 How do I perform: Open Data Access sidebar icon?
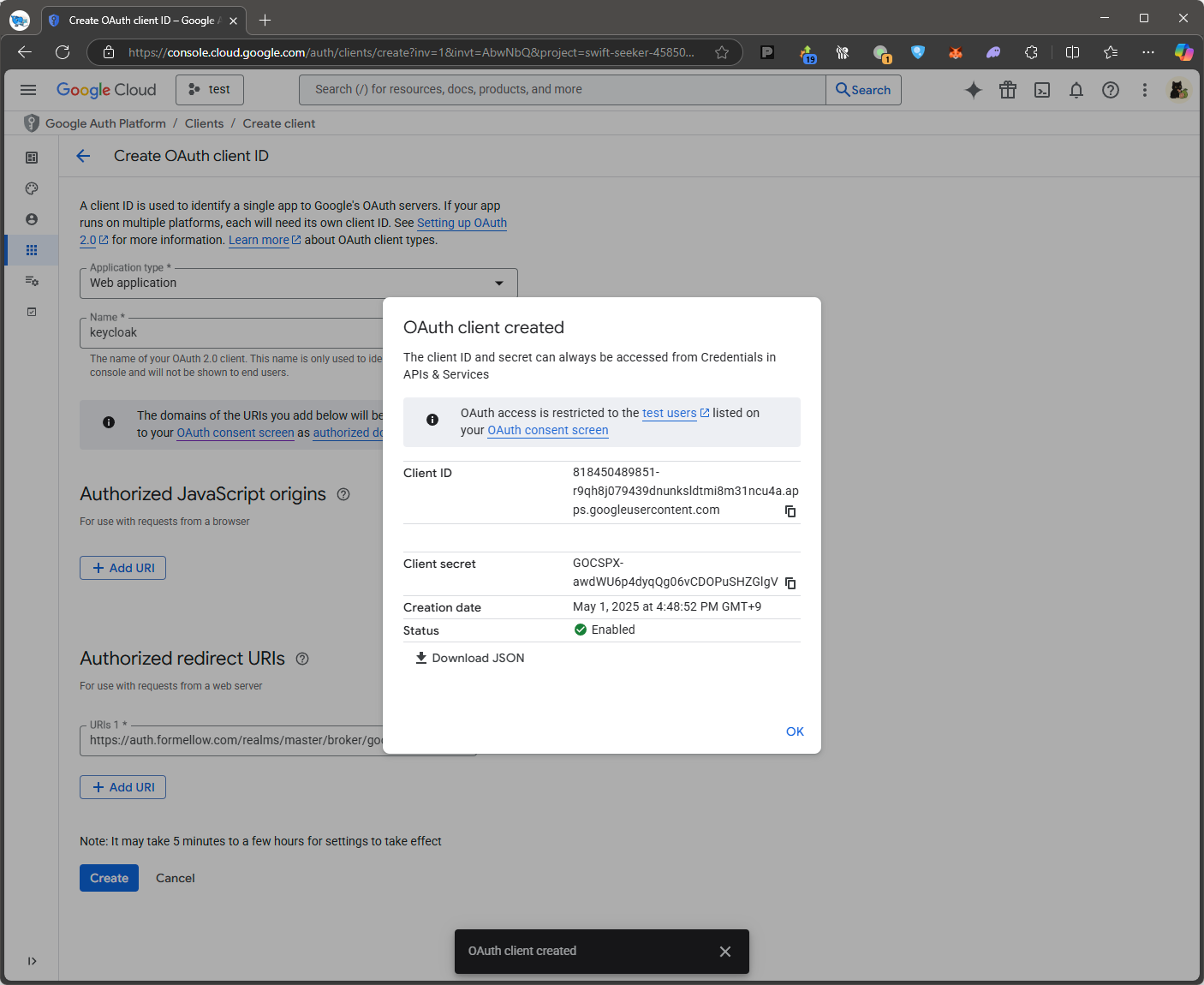tap(32, 281)
